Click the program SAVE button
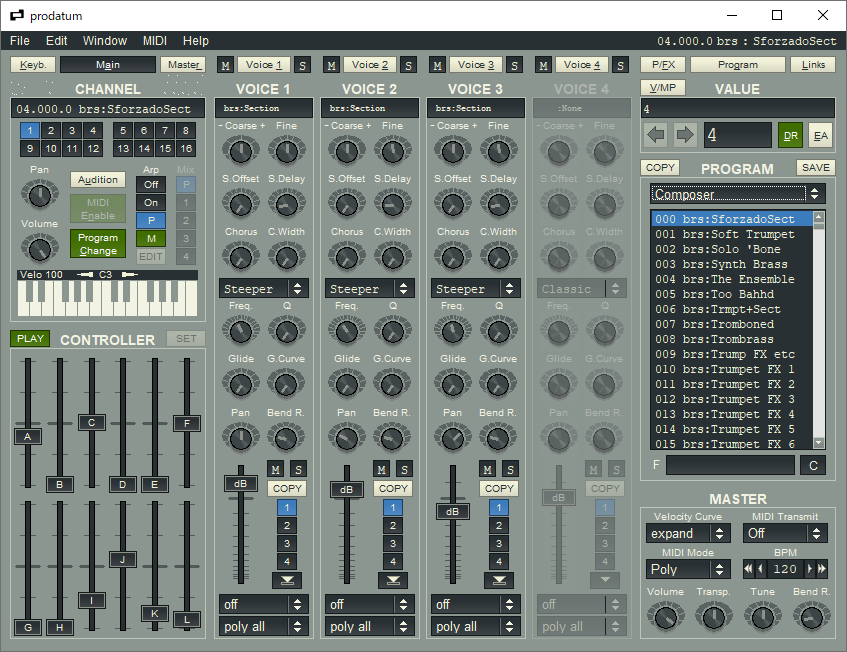 click(815, 168)
